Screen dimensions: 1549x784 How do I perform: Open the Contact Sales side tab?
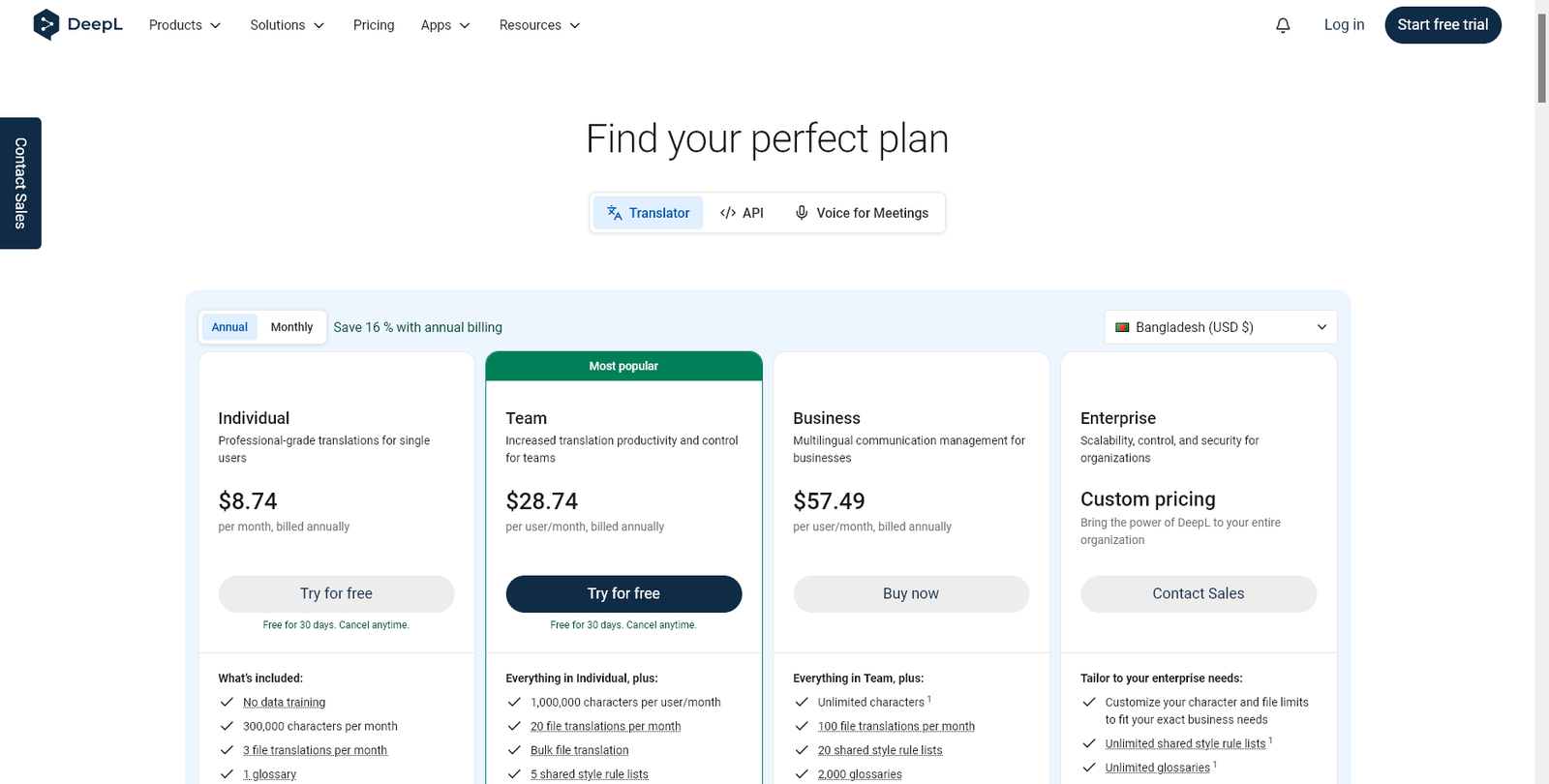point(20,183)
